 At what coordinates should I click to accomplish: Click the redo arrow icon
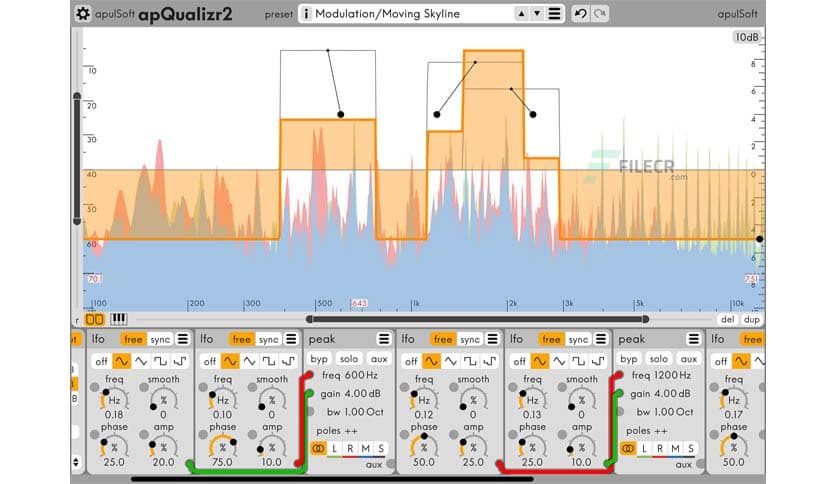[599, 14]
